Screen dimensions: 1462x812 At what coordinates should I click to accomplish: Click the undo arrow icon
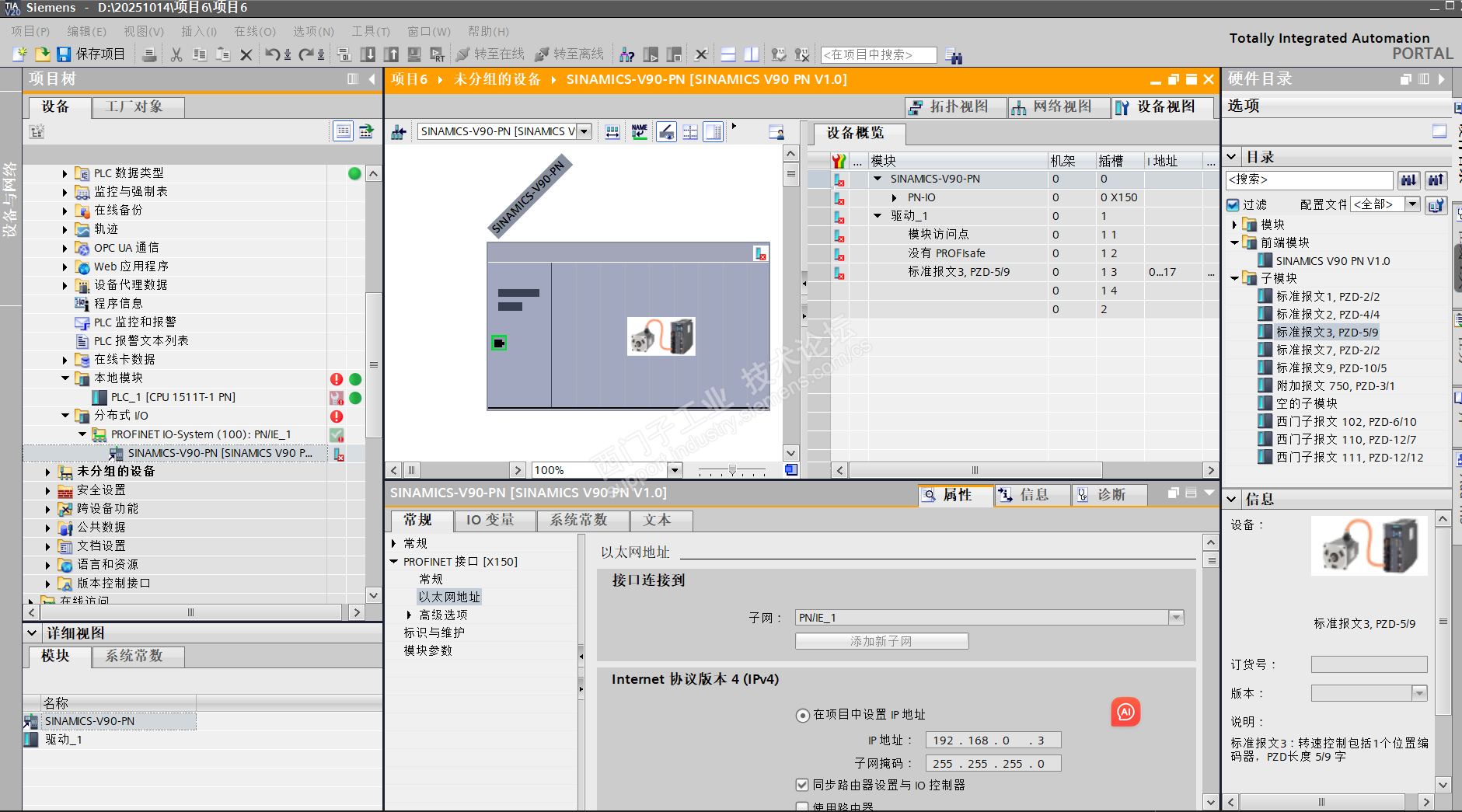tap(272, 54)
